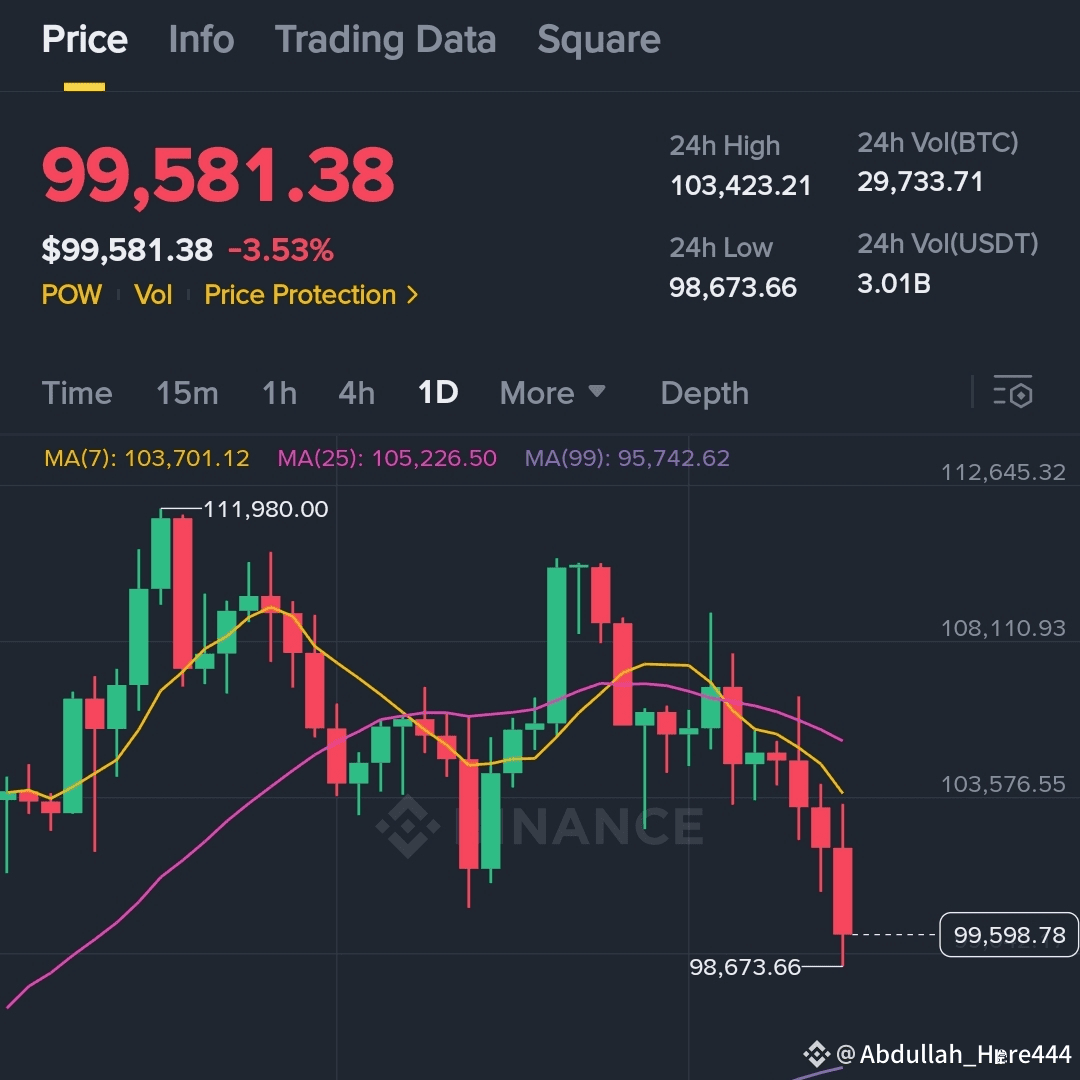1080x1080 pixels.
Task: Click the Vol tag link
Action: tap(153, 295)
